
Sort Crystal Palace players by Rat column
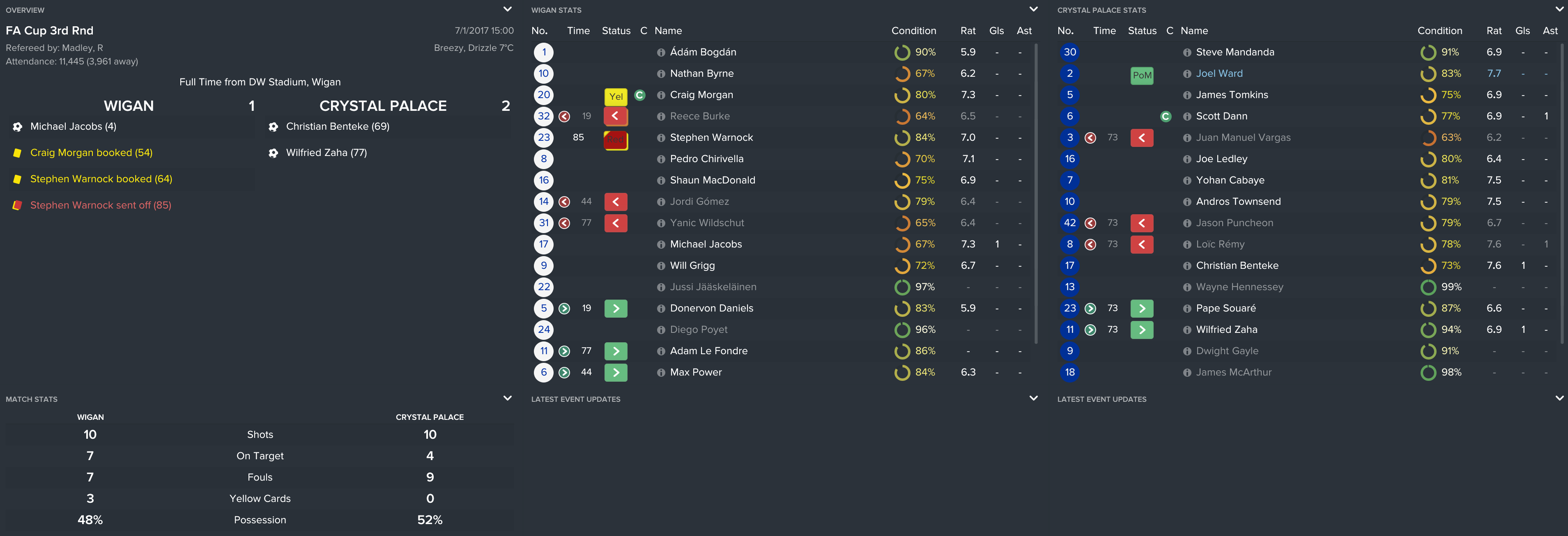(1493, 31)
